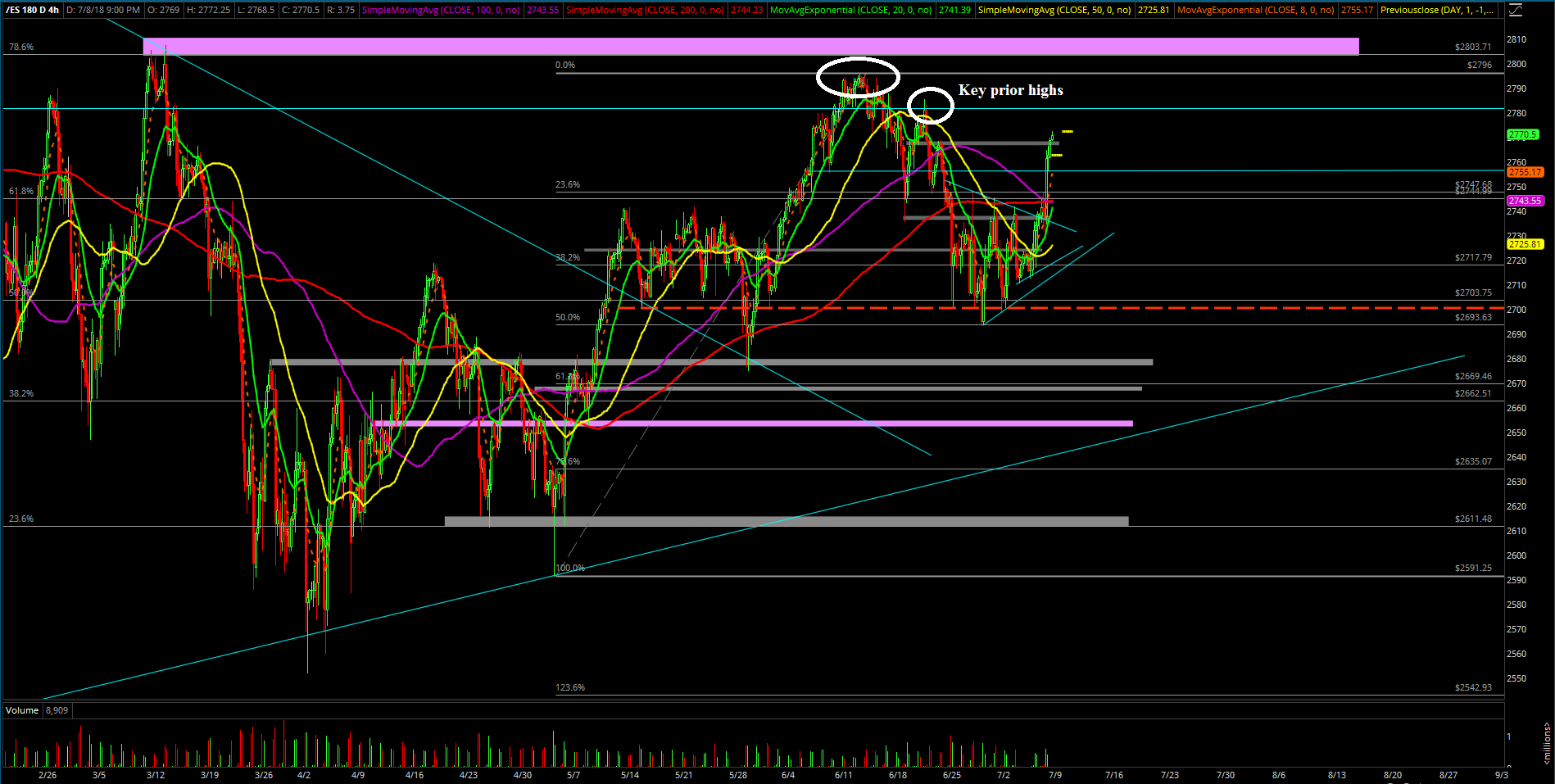
Task: Click the 0.0% Fibonacci level label
Action: pyautogui.click(x=565, y=65)
